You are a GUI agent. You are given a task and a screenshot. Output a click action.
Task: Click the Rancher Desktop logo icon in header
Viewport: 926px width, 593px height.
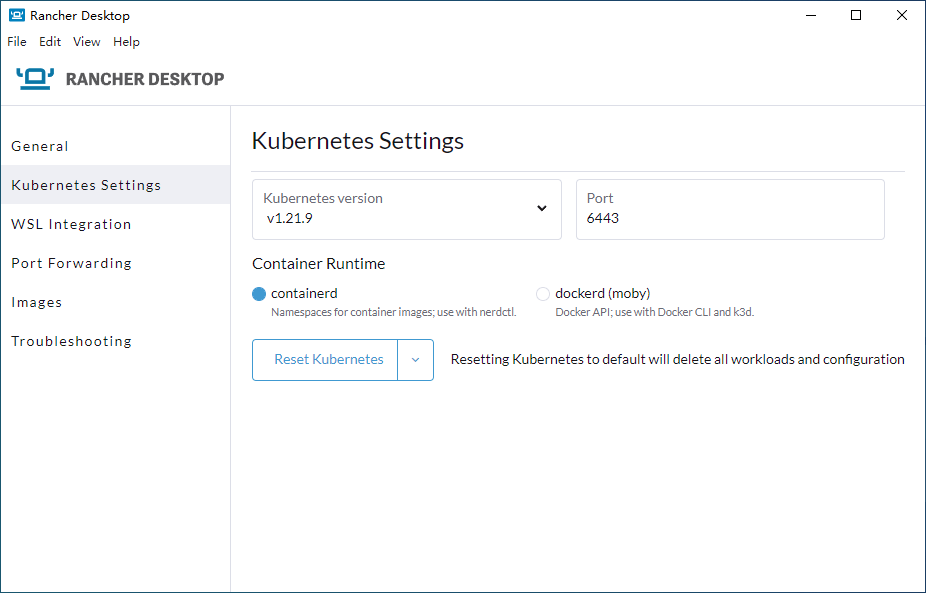coord(35,79)
